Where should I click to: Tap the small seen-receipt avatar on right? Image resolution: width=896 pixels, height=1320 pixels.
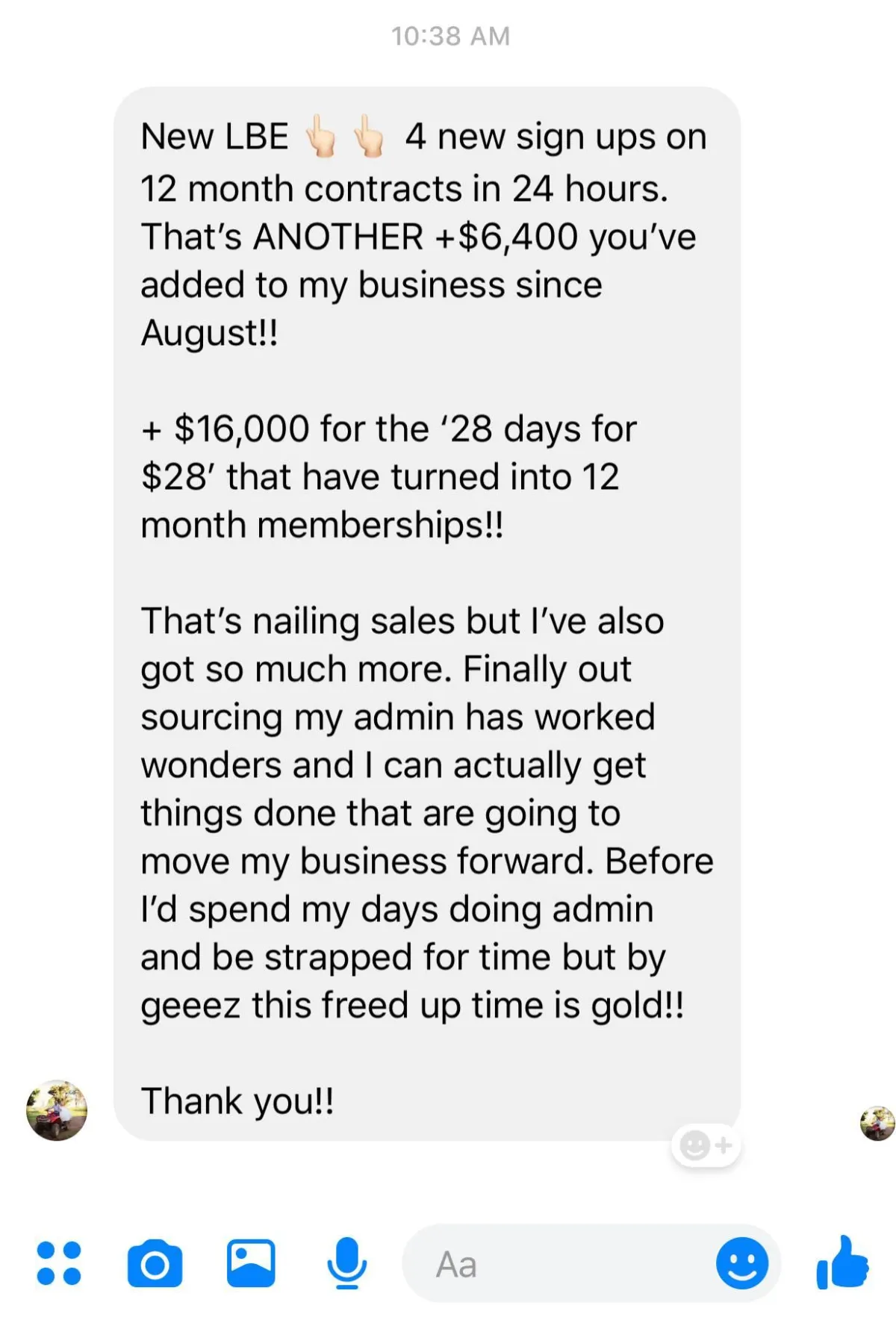click(x=877, y=1123)
